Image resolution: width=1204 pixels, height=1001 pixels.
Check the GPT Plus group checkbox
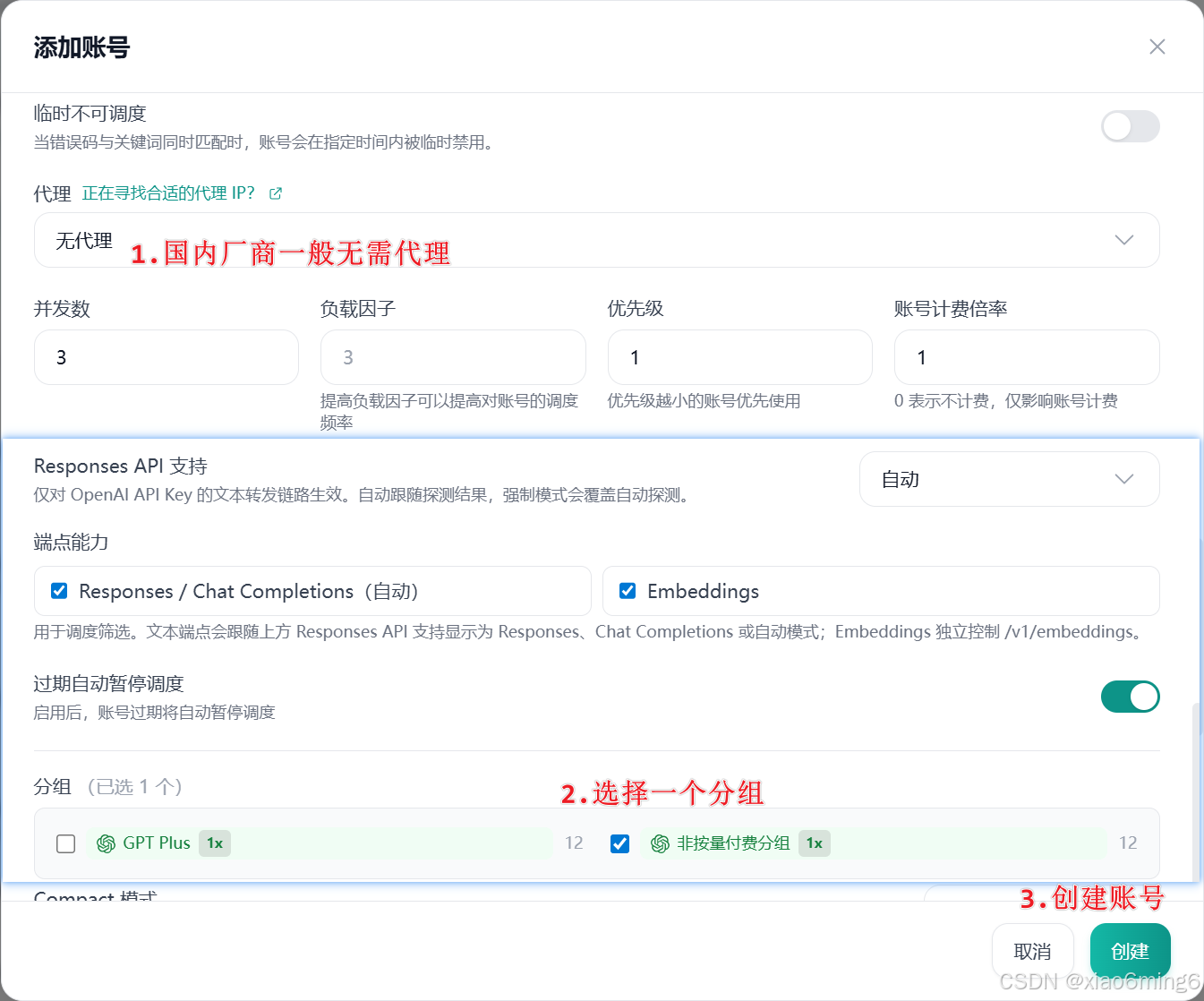[x=65, y=843]
